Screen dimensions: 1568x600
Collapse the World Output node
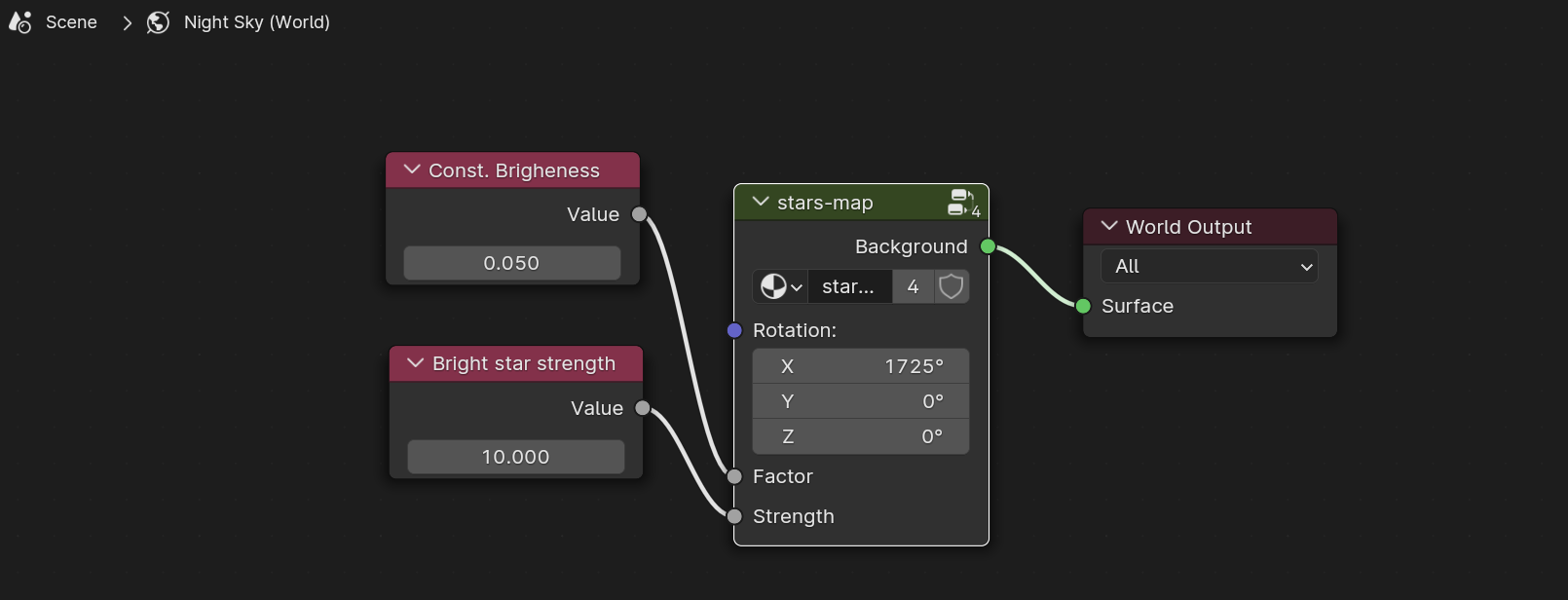pos(1109,226)
